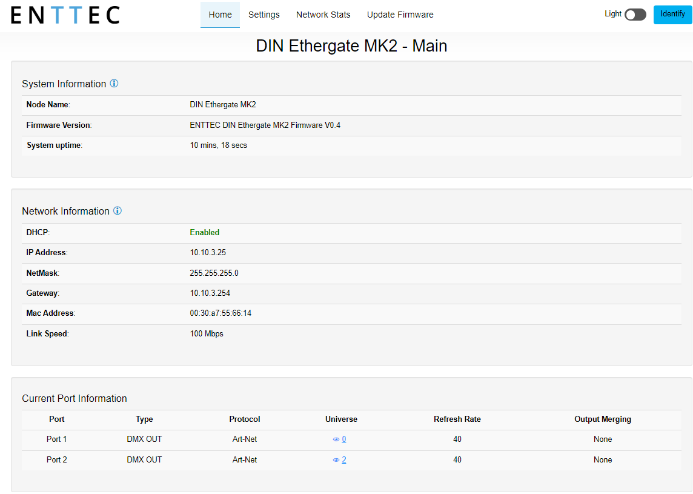Click the Refresh Rate column header
The width and height of the screenshot is (693, 494).
point(457,419)
